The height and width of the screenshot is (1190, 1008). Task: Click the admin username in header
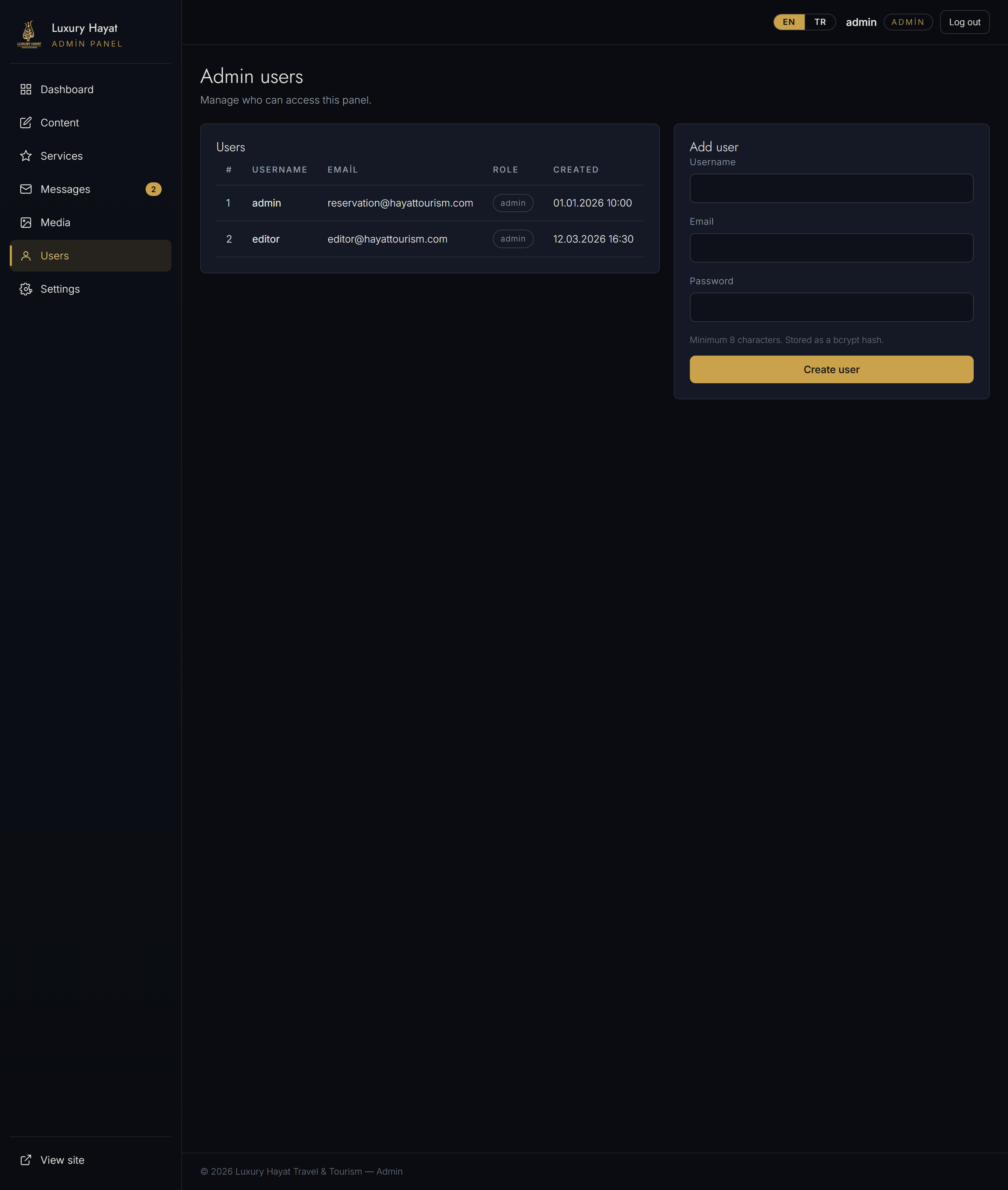[861, 22]
